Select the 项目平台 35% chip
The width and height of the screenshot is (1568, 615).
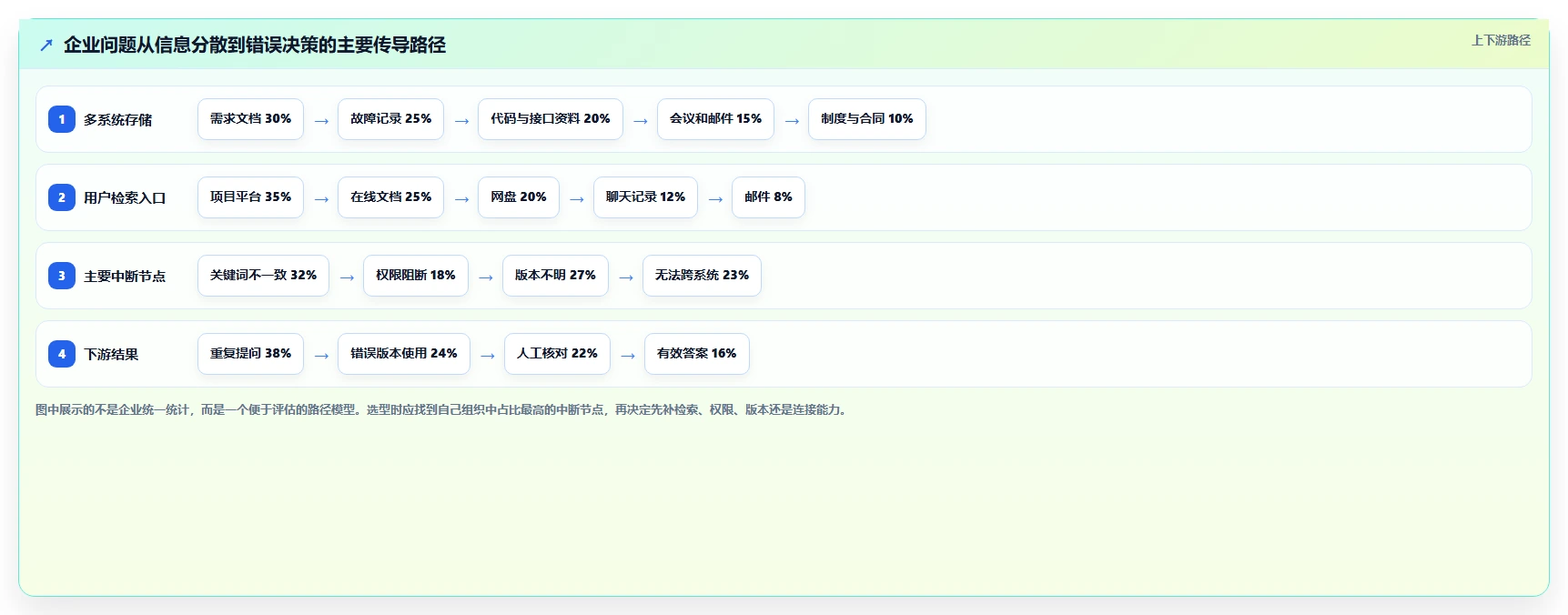click(x=250, y=197)
